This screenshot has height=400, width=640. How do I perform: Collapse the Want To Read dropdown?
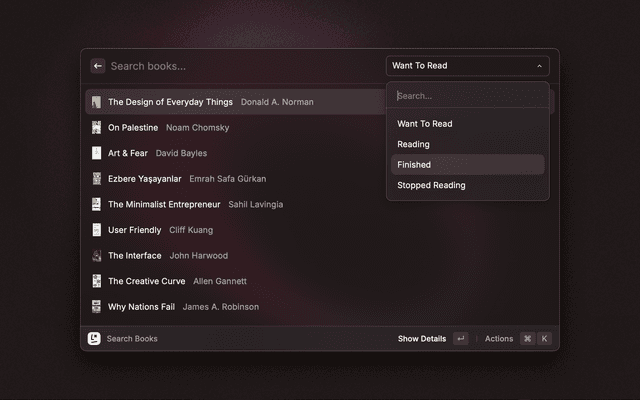point(467,66)
